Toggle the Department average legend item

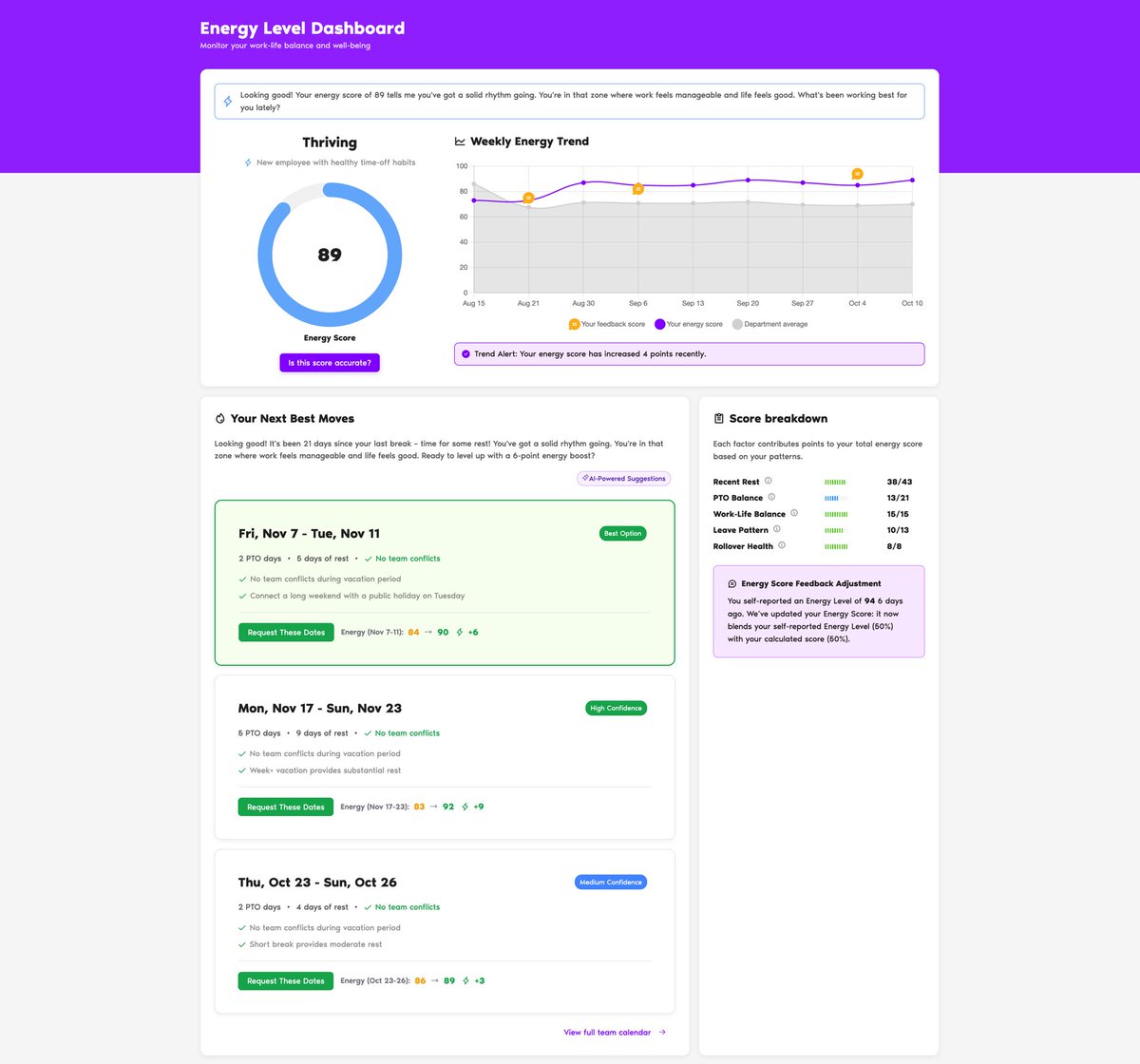click(x=770, y=324)
